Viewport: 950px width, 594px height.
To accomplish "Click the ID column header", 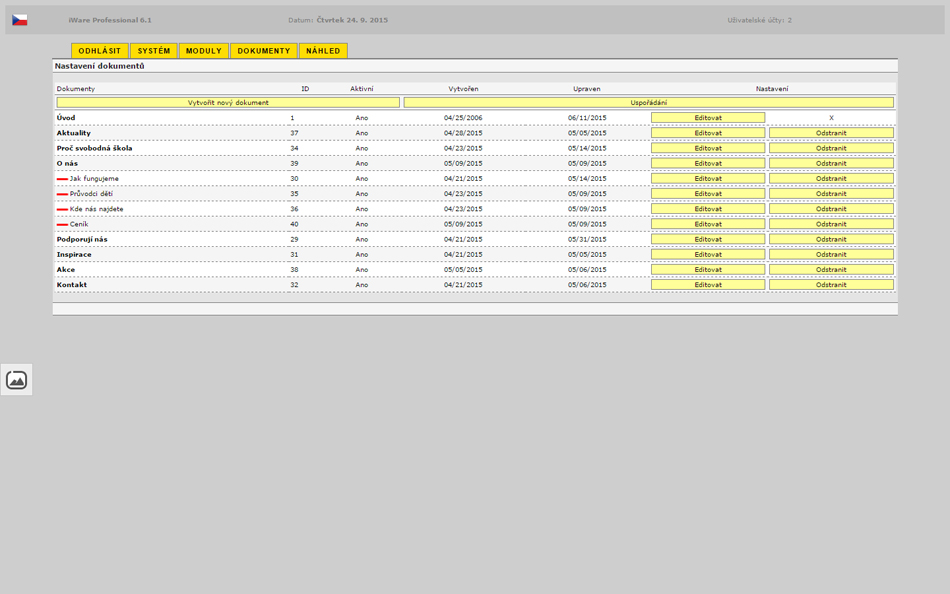I will click(305, 88).
